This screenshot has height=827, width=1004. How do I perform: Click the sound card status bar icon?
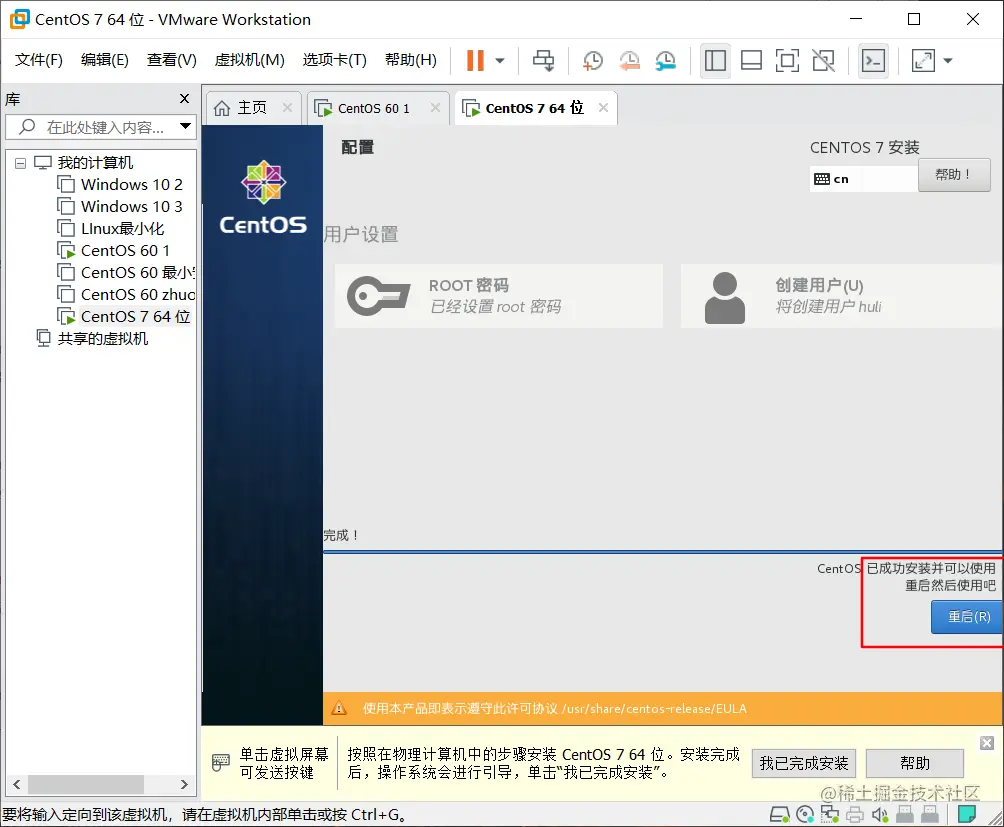point(880,815)
